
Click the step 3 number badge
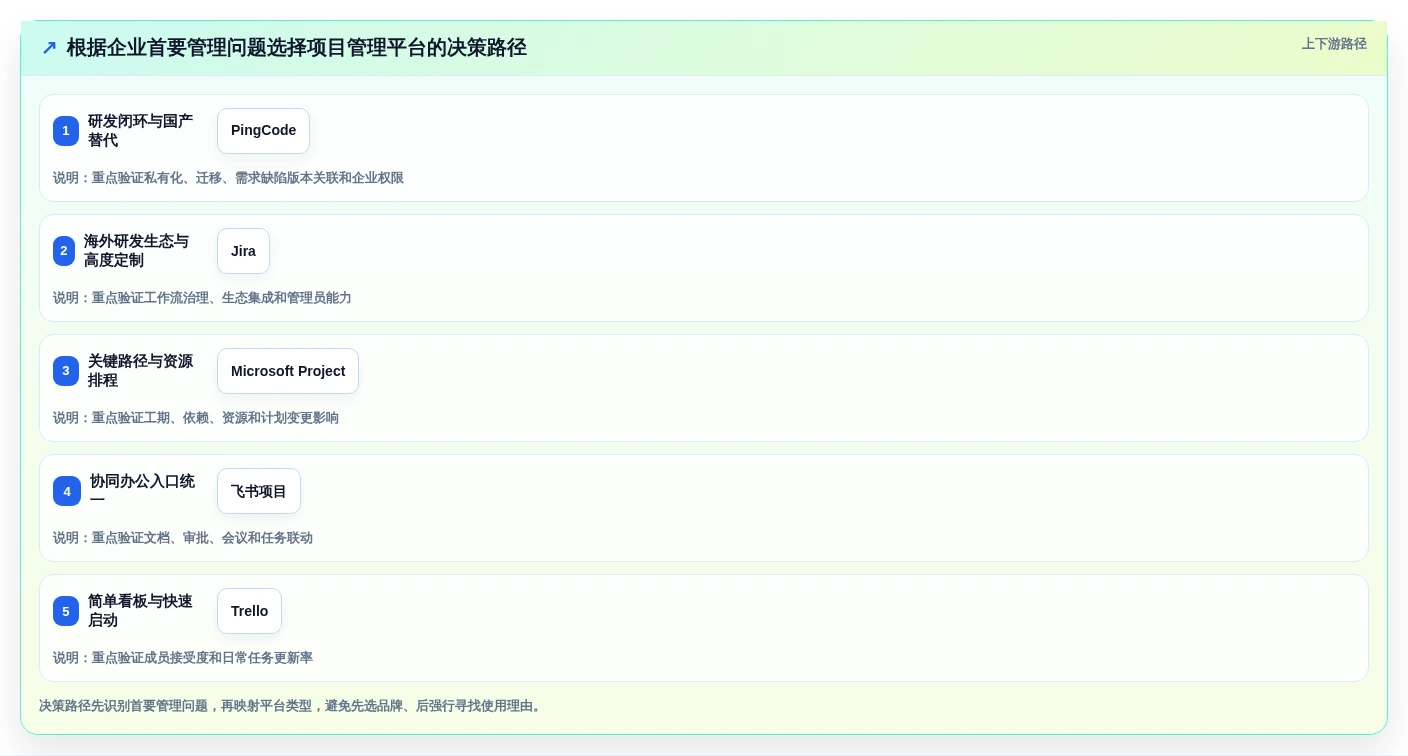pos(66,371)
